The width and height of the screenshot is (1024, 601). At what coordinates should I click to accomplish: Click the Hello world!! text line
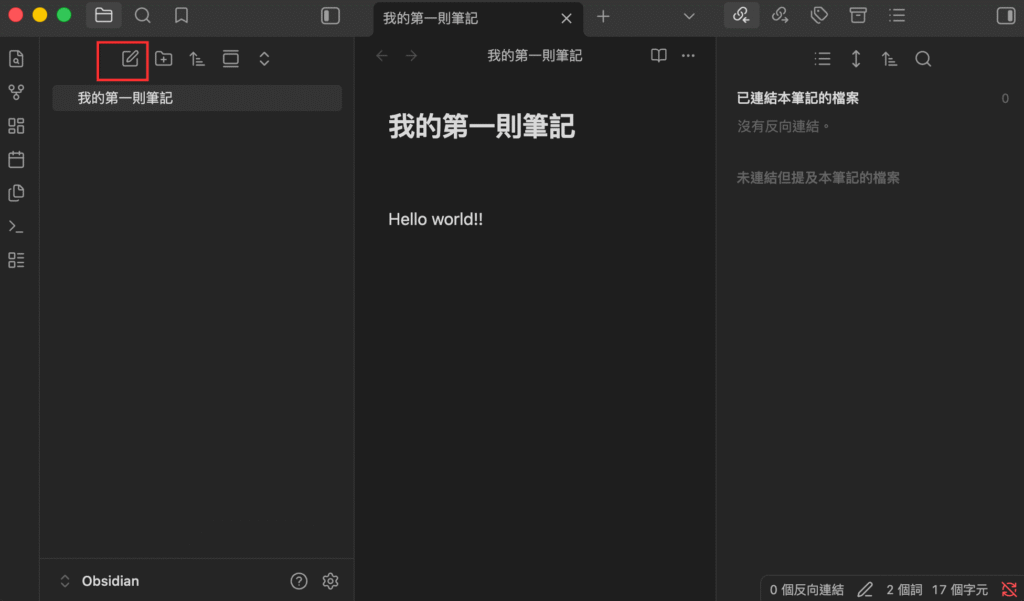pyautogui.click(x=436, y=219)
